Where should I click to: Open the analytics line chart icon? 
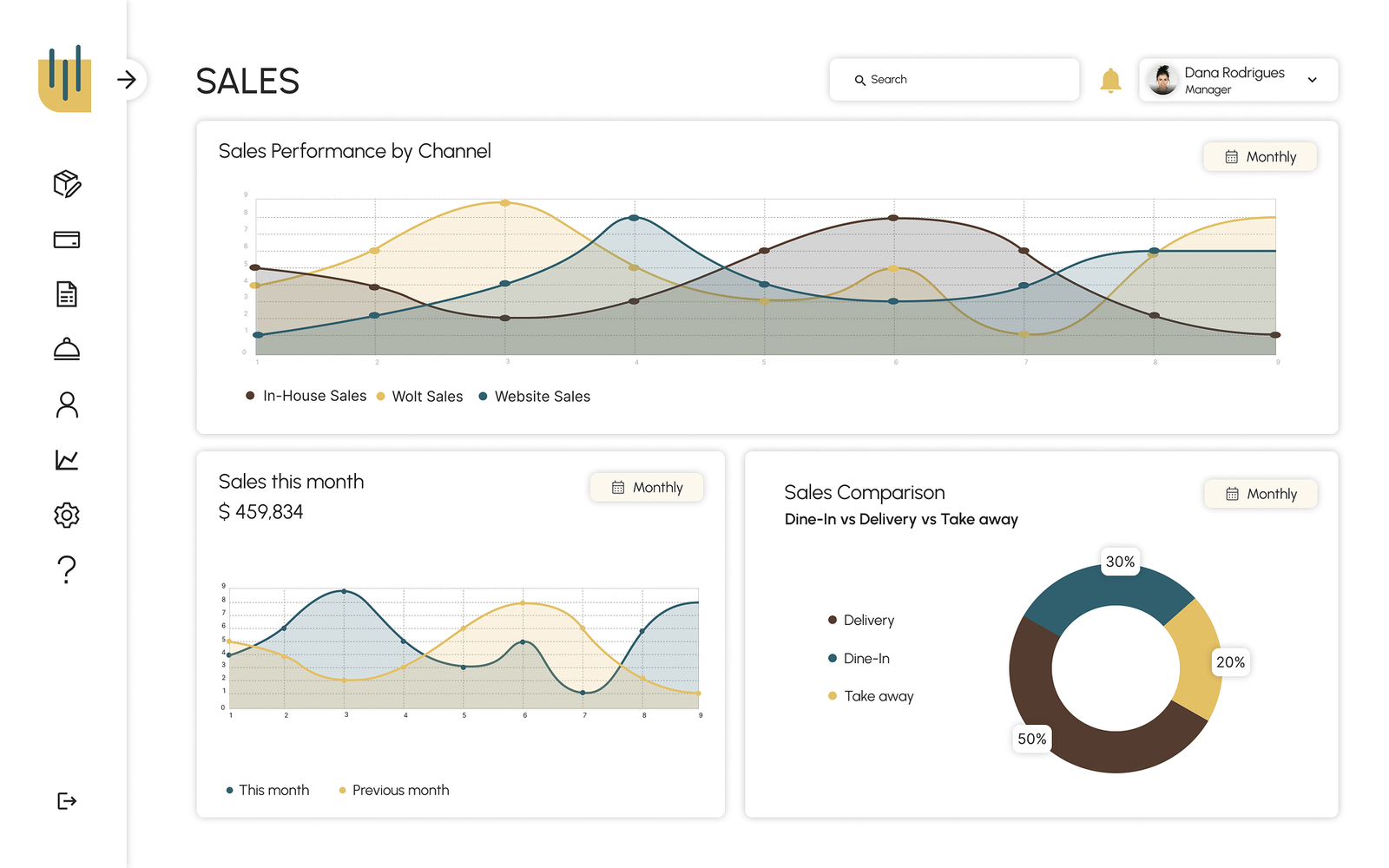67,460
